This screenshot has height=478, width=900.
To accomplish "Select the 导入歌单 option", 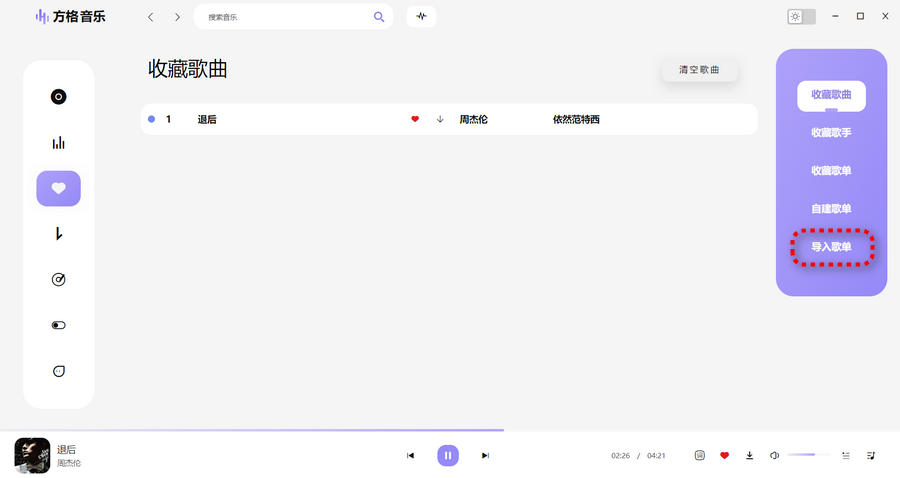I will pos(831,247).
